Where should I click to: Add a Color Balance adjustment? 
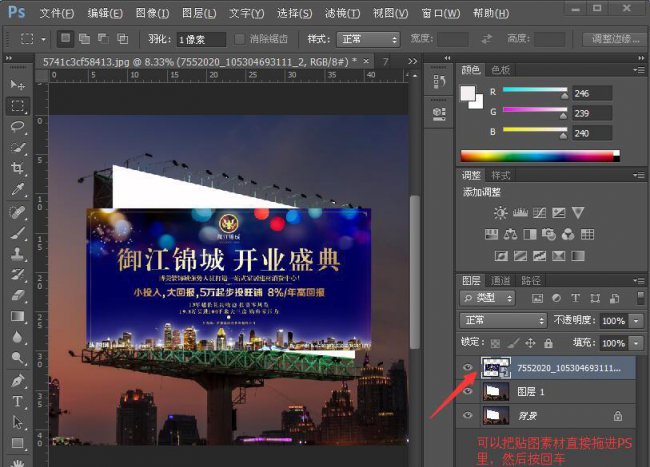(510, 235)
